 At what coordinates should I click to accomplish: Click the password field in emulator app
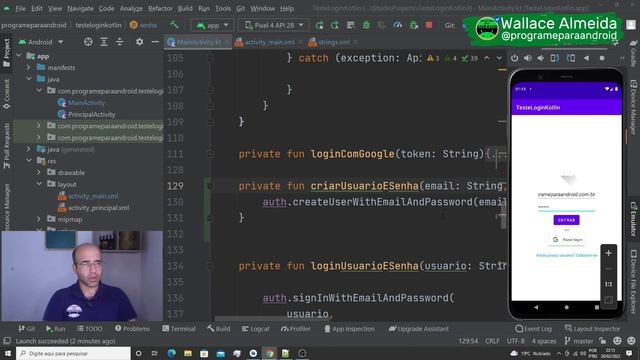(567, 207)
